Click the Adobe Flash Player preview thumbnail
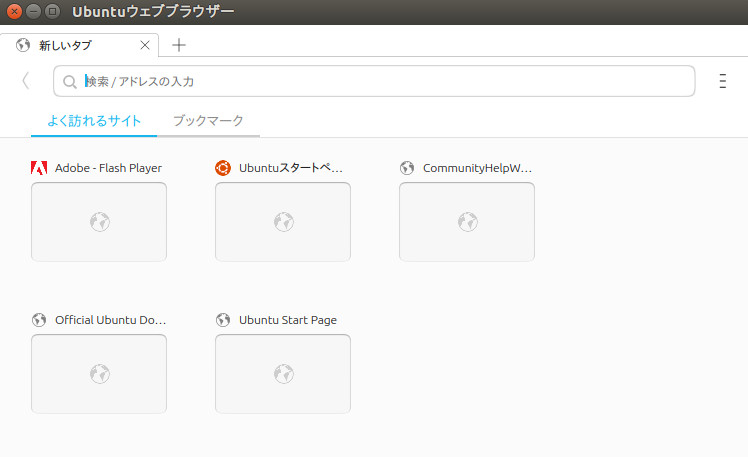The width and height of the screenshot is (748, 457). pos(99,222)
